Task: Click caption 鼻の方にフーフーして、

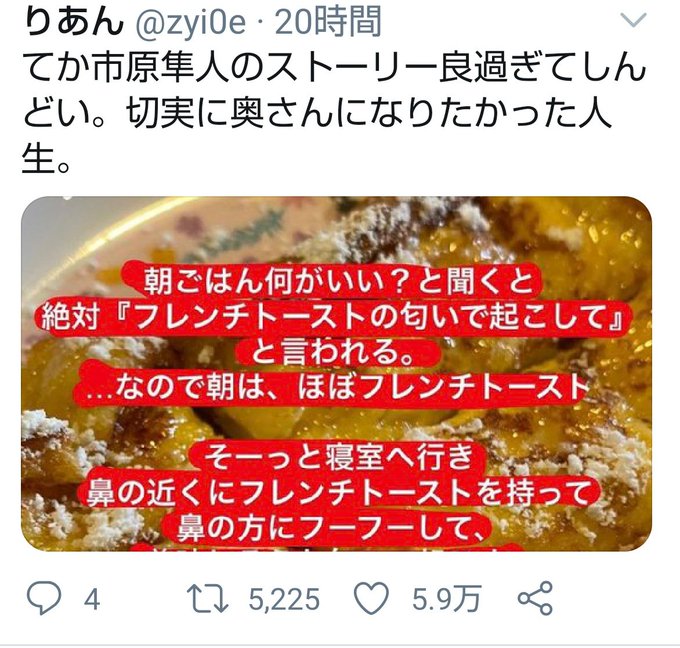Action: pyautogui.click(x=331, y=527)
